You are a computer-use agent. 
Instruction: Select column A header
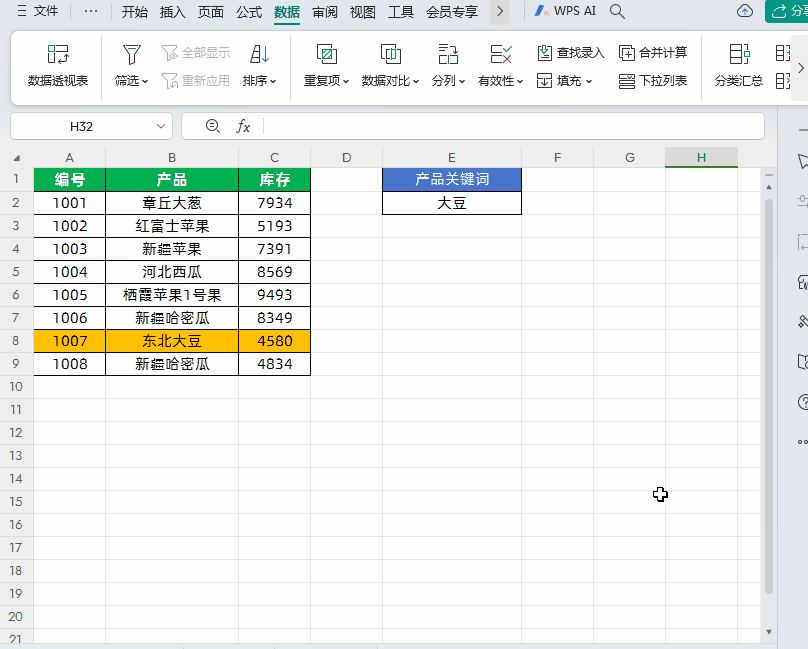[70, 158]
